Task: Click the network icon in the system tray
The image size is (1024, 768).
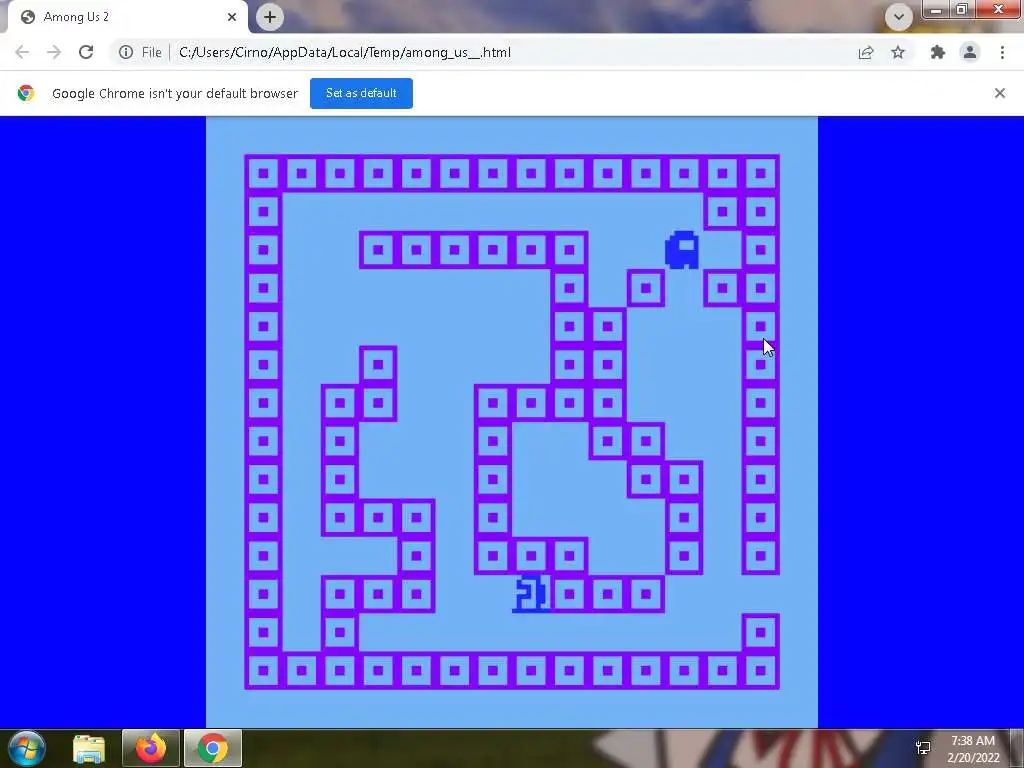Action: pyautogui.click(x=923, y=748)
